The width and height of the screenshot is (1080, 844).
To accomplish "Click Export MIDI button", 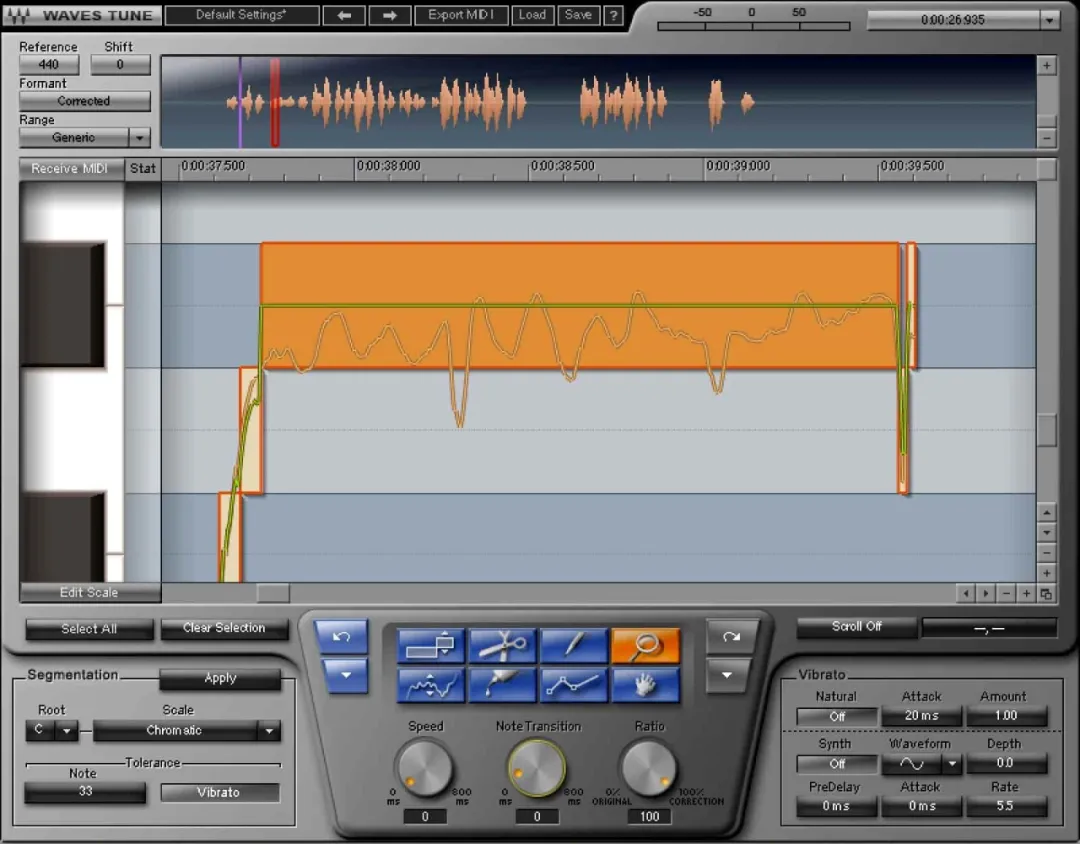I will click(x=461, y=15).
